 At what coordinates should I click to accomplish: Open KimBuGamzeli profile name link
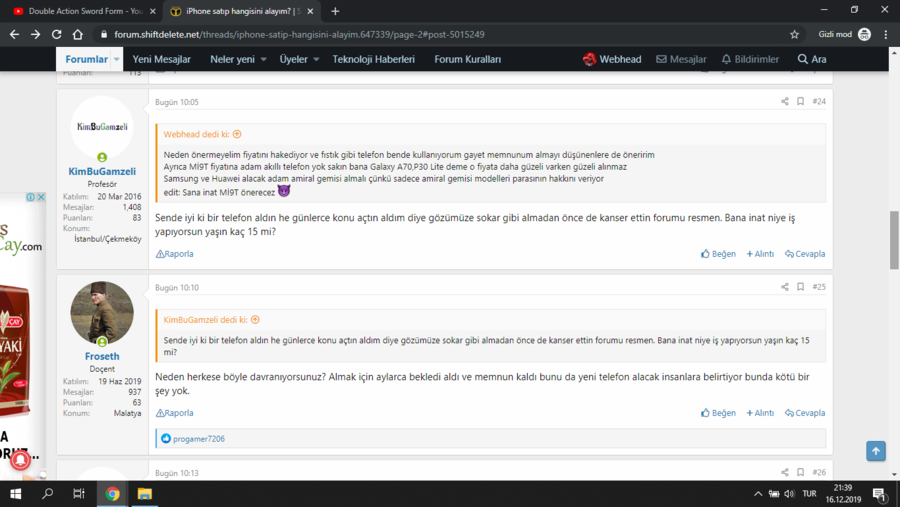[x=102, y=171]
